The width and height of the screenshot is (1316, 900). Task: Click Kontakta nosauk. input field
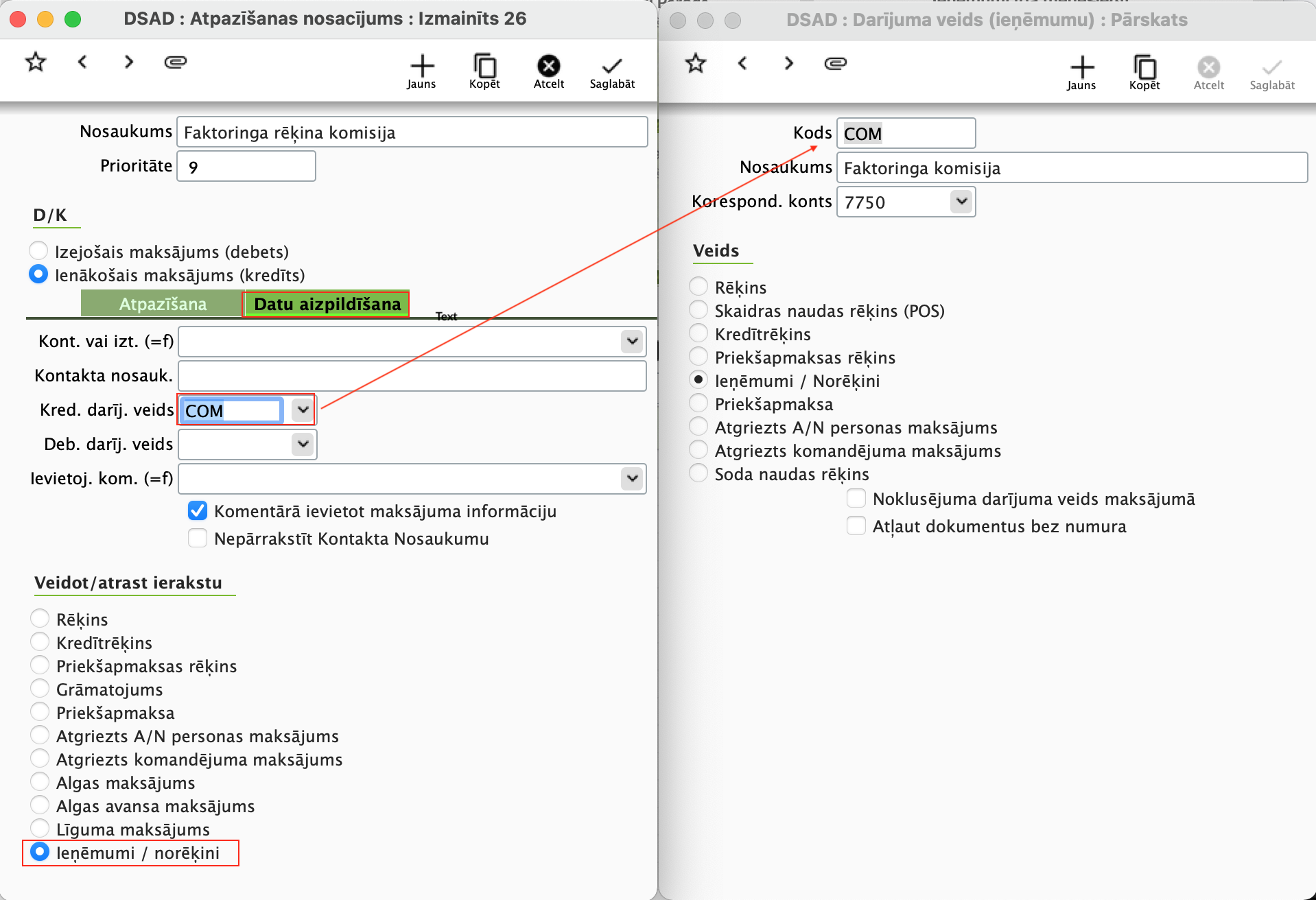(x=412, y=375)
